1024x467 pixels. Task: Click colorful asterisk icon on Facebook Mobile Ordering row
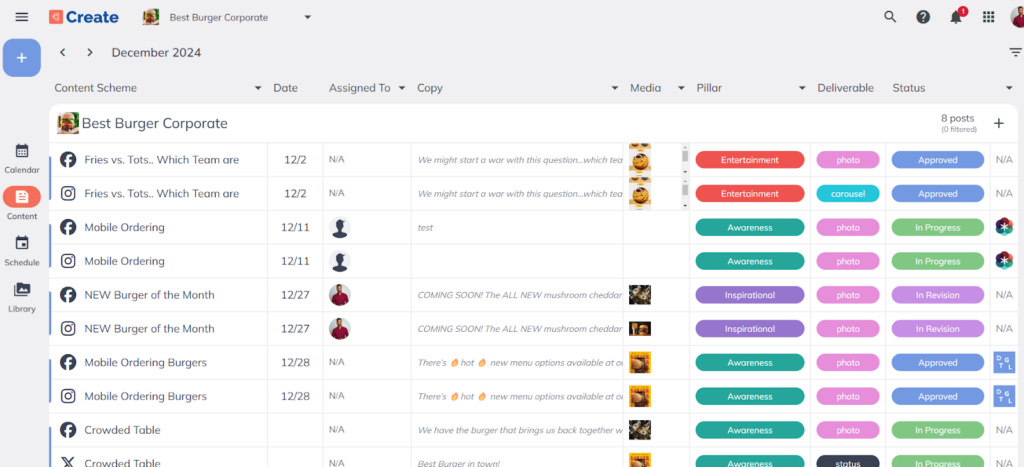[1004, 227]
